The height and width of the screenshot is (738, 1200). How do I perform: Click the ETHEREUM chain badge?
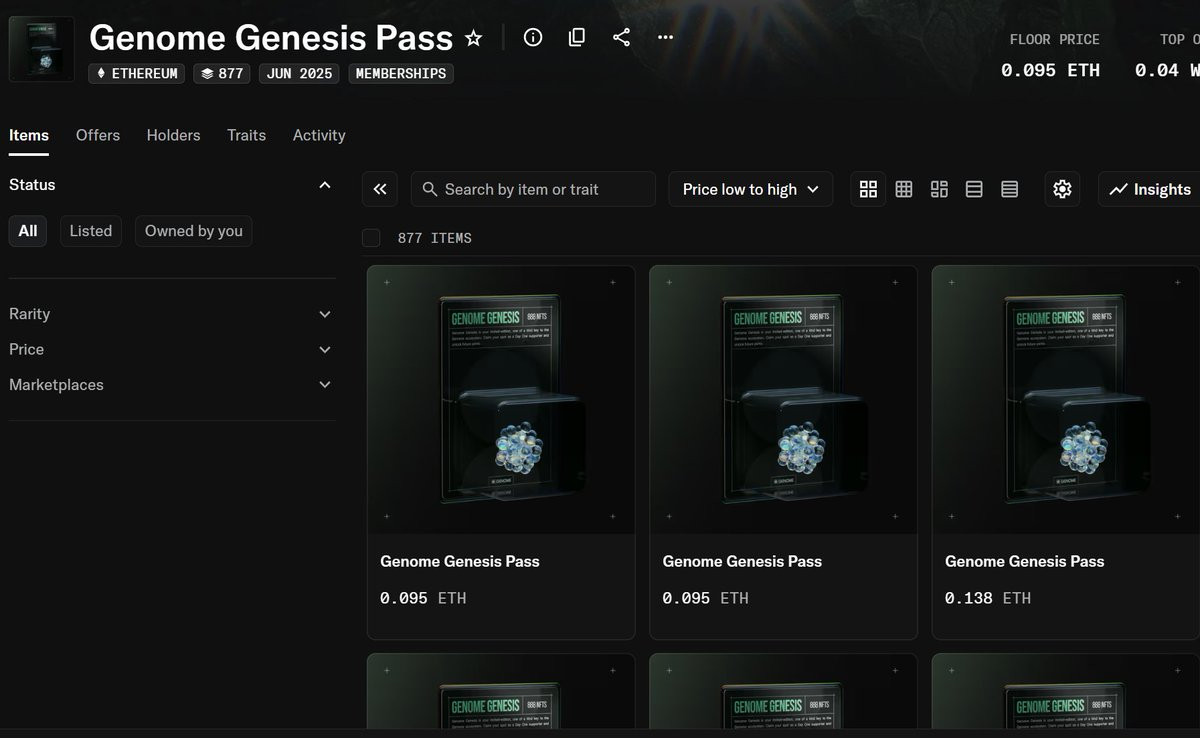(x=136, y=73)
